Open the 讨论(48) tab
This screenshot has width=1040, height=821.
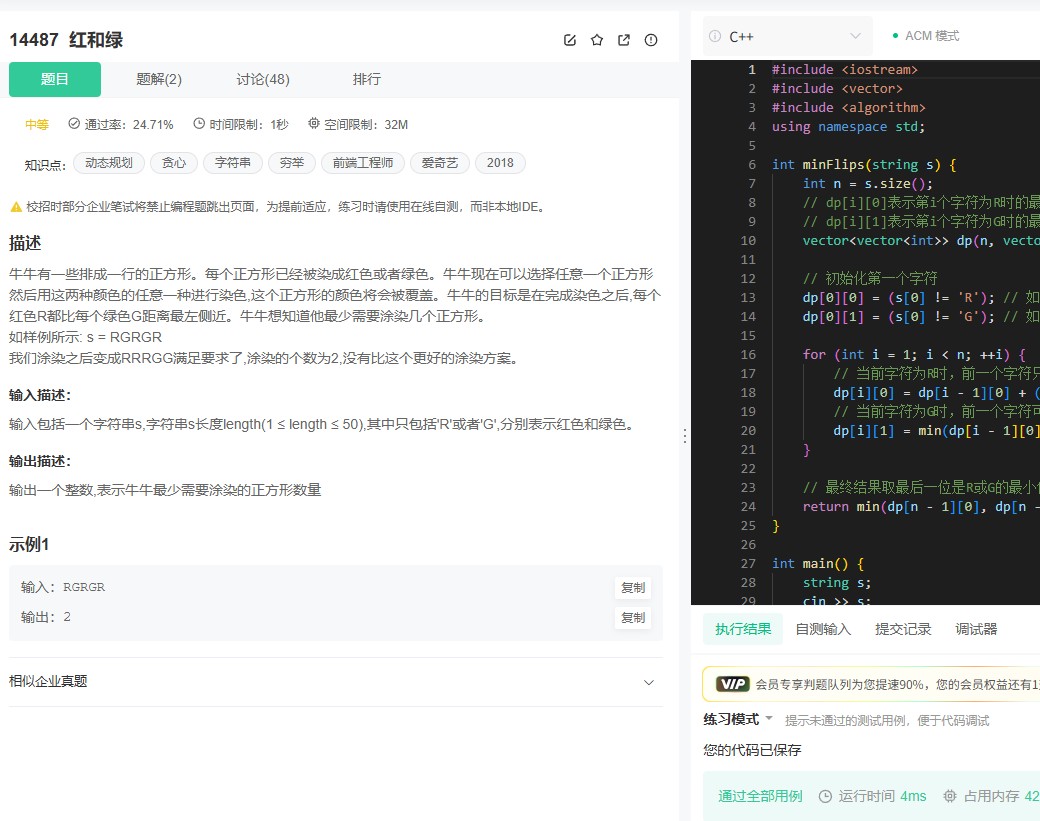click(262, 79)
